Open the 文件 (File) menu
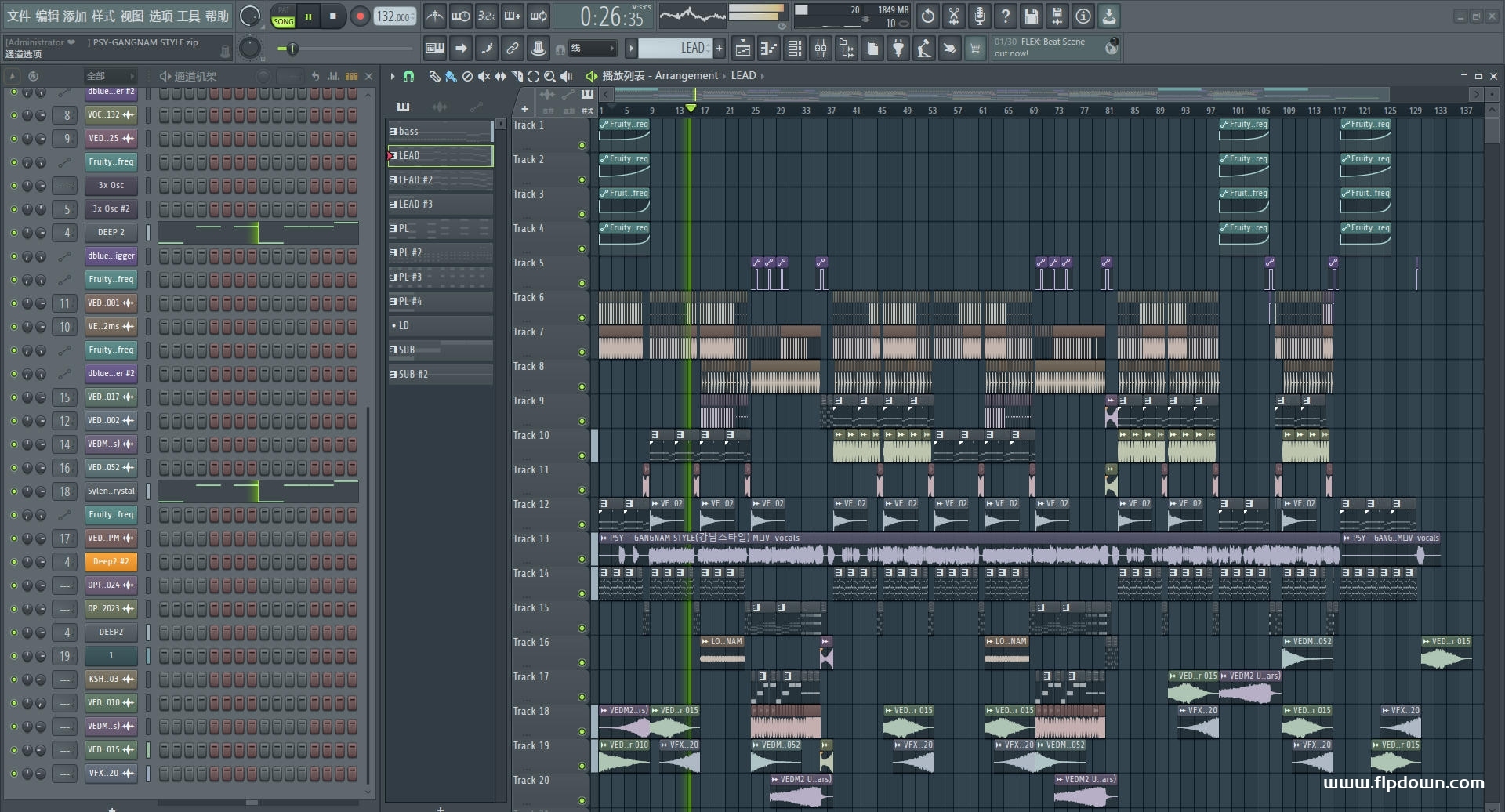 coord(19,16)
